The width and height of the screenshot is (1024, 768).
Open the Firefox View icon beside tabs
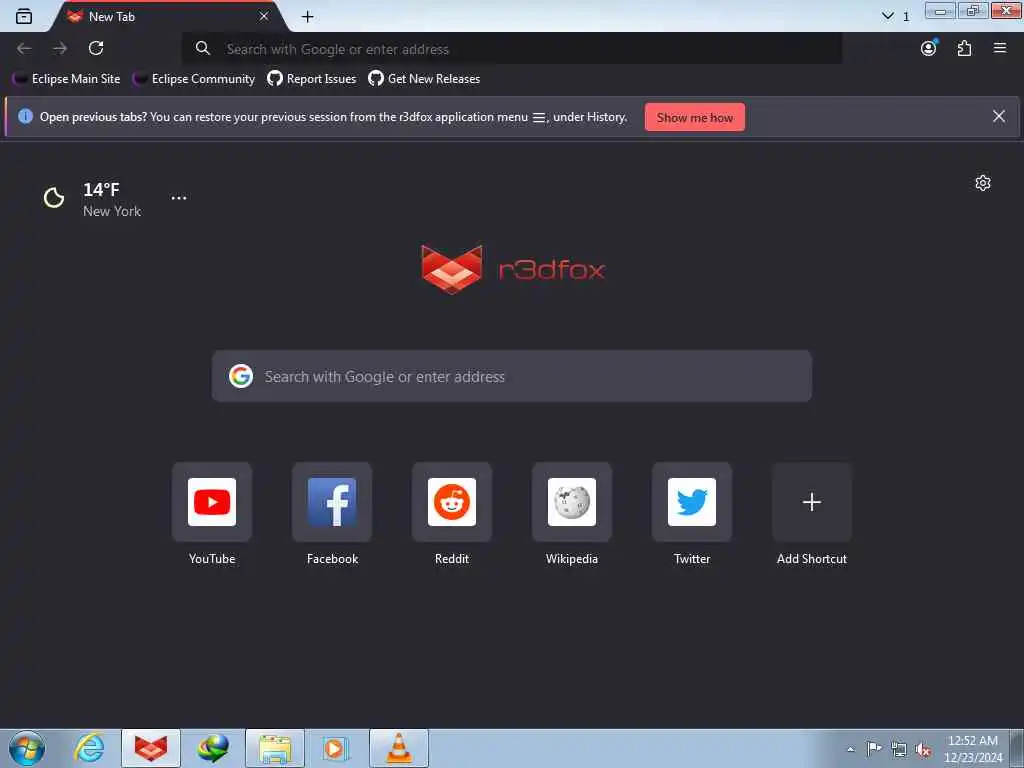tap(24, 16)
